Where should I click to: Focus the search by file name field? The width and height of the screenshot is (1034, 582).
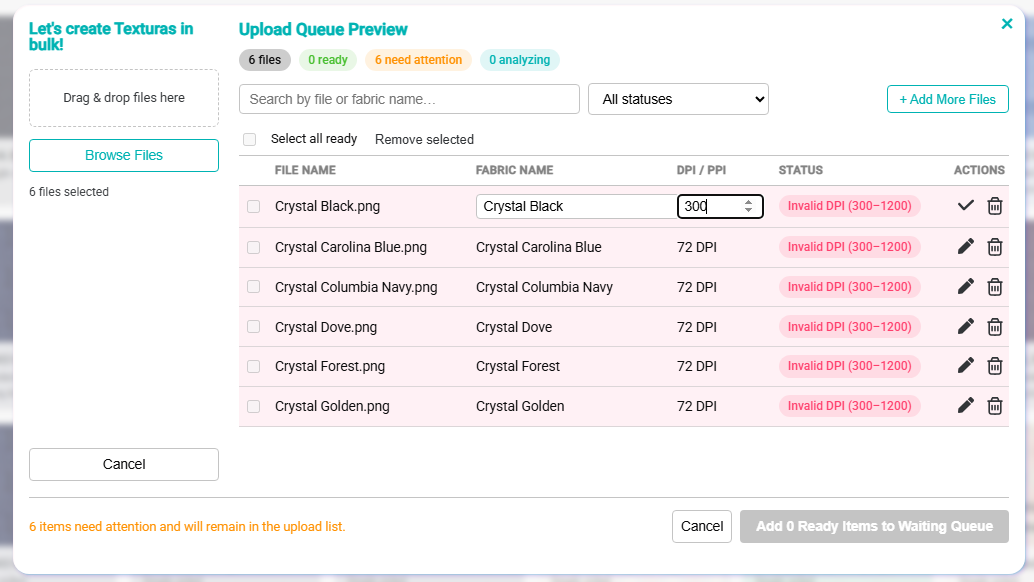coord(410,99)
